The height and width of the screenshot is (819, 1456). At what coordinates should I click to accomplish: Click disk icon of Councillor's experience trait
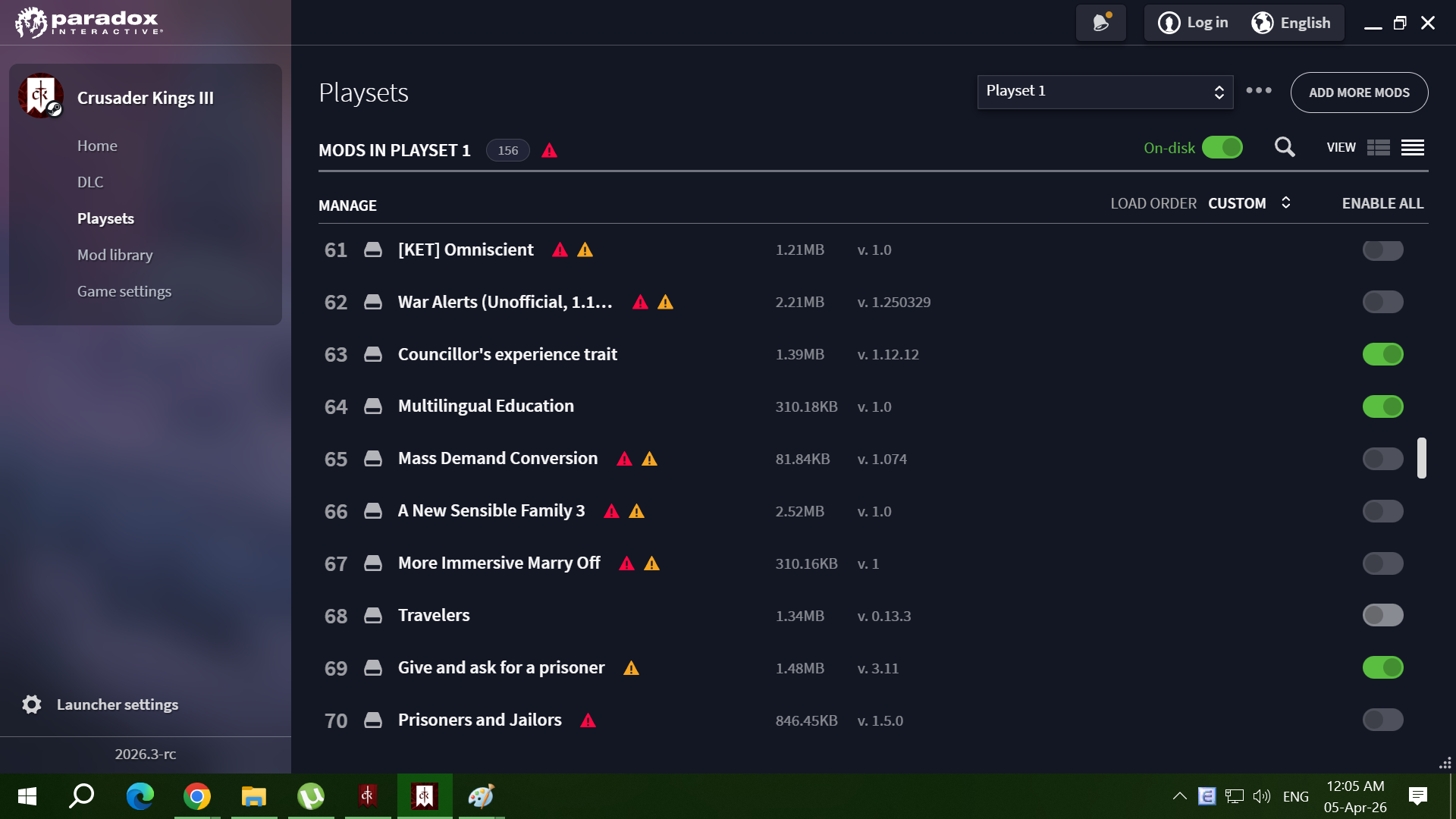[x=373, y=354]
